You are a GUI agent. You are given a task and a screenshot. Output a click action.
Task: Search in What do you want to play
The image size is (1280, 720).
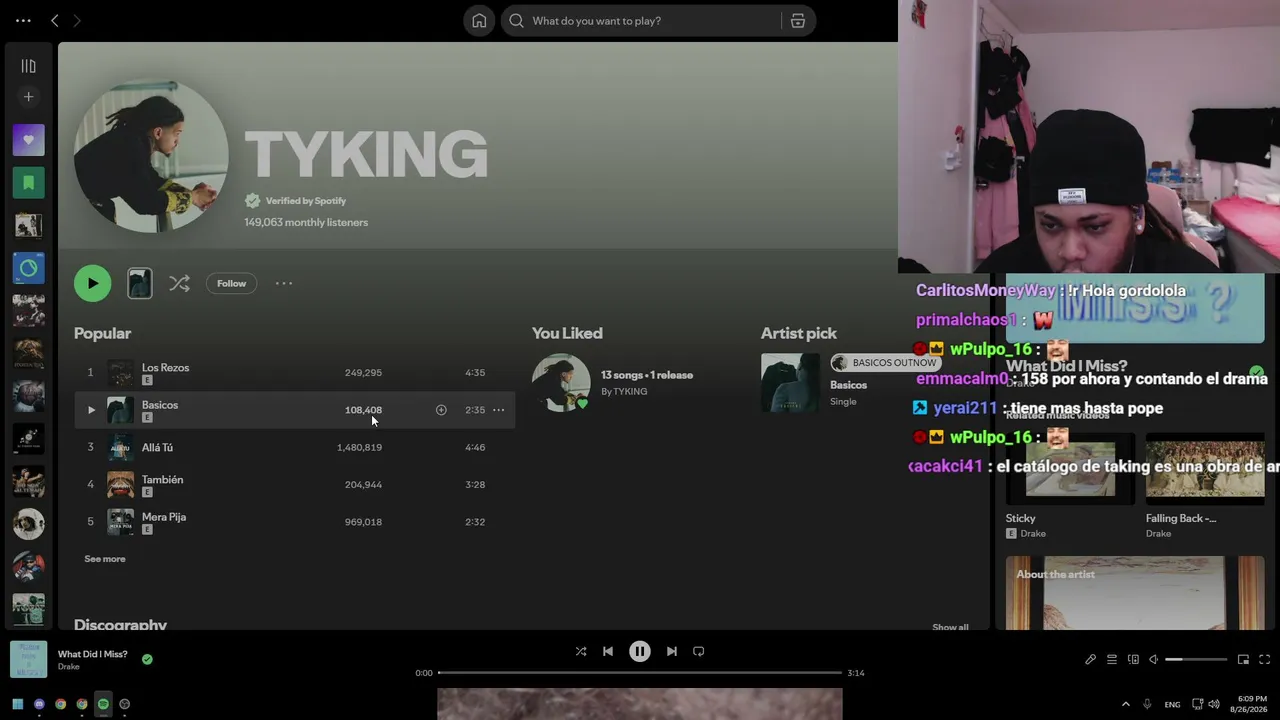click(641, 21)
